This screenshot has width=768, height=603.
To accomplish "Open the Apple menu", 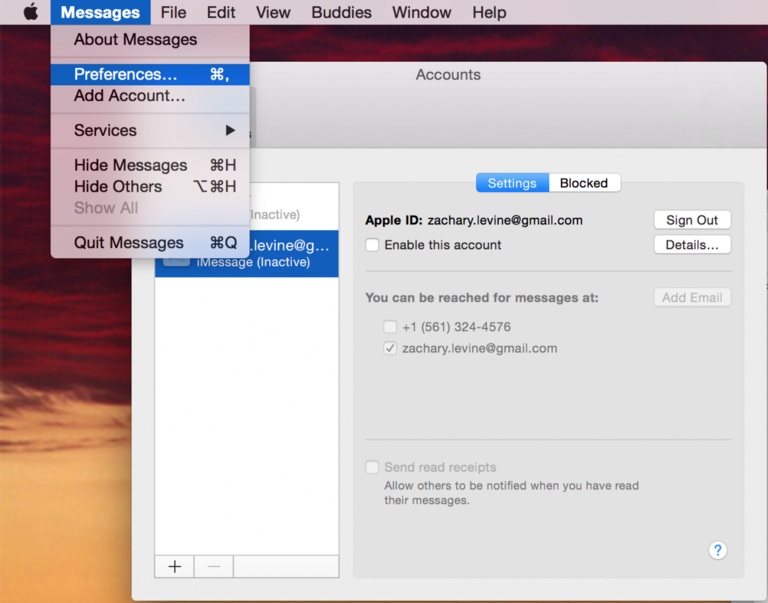I will [30, 12].
